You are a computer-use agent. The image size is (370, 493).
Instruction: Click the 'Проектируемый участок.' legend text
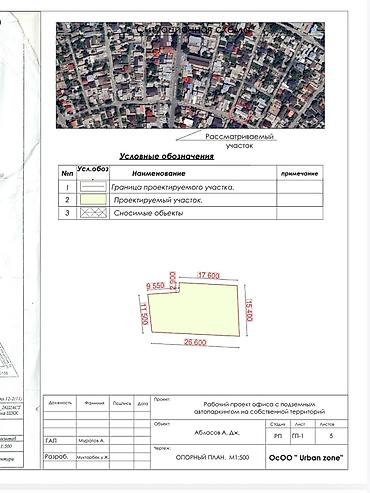pos(158,200)
